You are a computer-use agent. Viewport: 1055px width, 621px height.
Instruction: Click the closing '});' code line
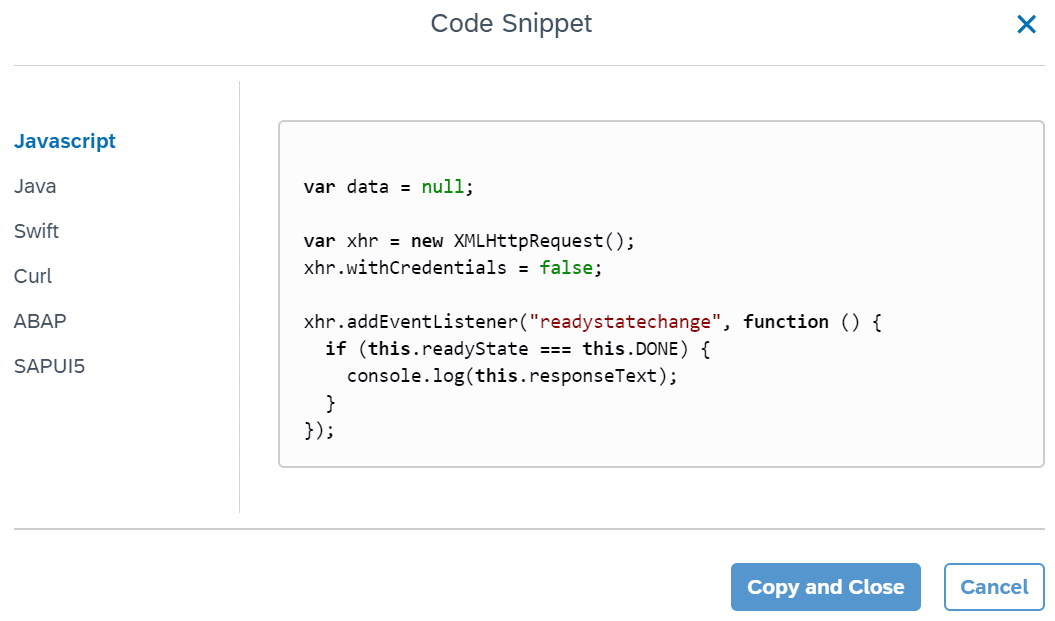click(x=319, y=430)
